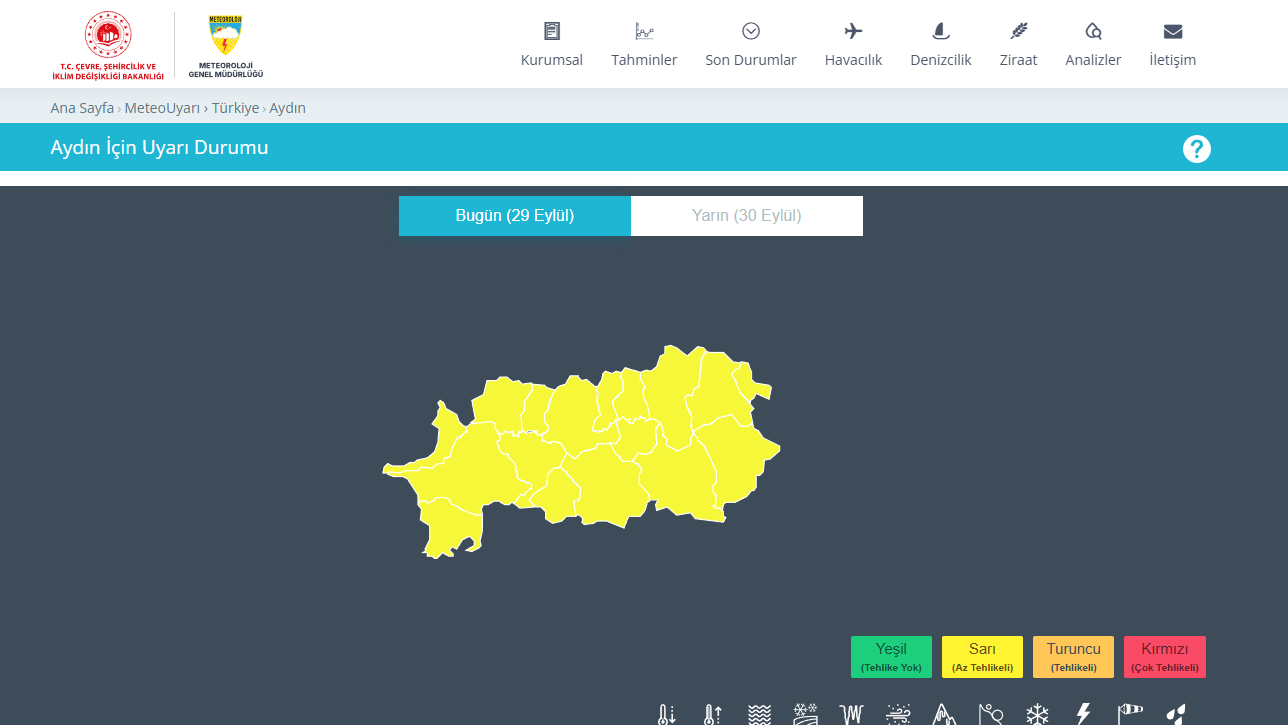
Task: Click the icicles frost warning icon
Action: point(852,715)
